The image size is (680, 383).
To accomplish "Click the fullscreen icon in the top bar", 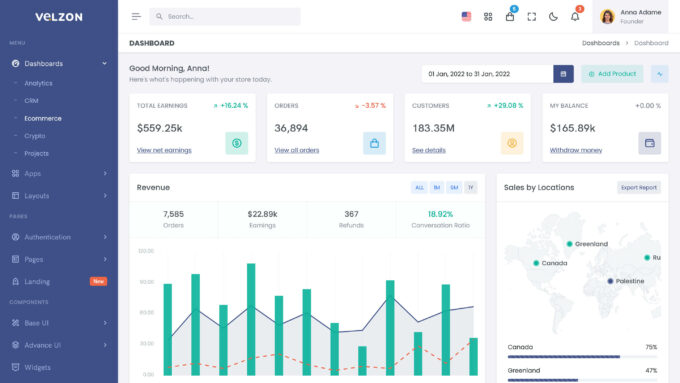I will [x=532, y=16].
